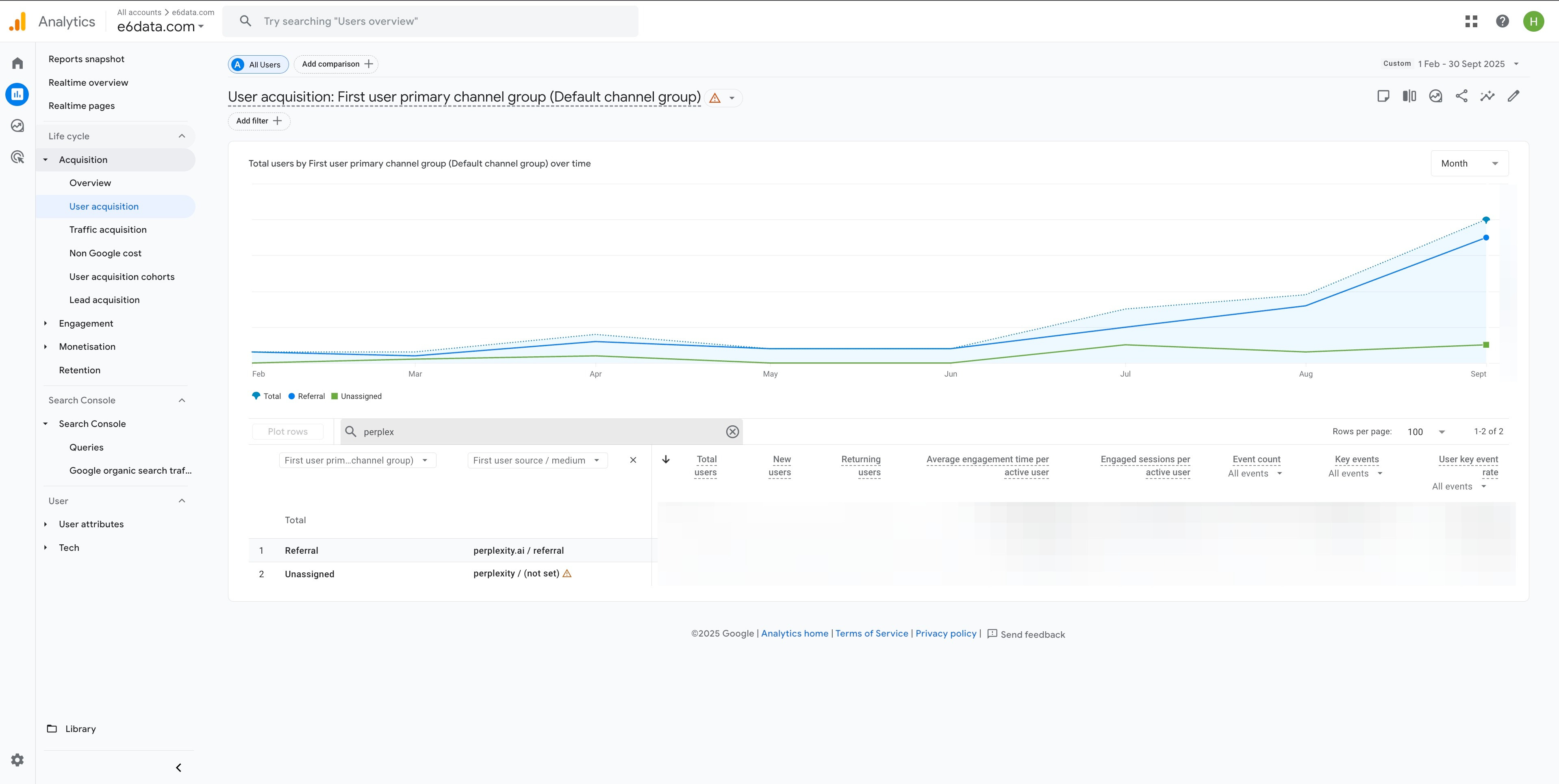Open the share report icon
The height and width of the screenshot is (784, 1559).
coord(1461,96)
